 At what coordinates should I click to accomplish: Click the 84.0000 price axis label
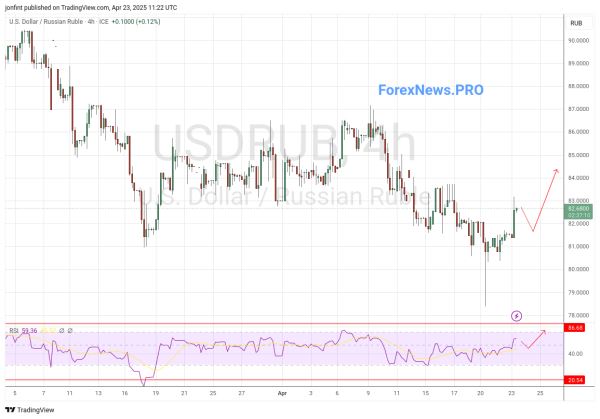coord(578,178)
